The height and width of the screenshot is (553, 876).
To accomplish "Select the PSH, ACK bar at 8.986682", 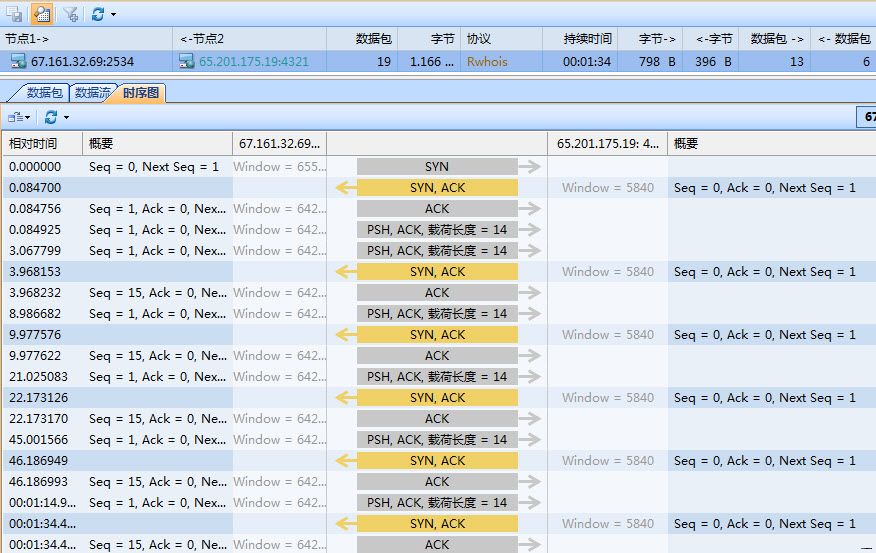I will pyautogui.click(x=437, y=313).
